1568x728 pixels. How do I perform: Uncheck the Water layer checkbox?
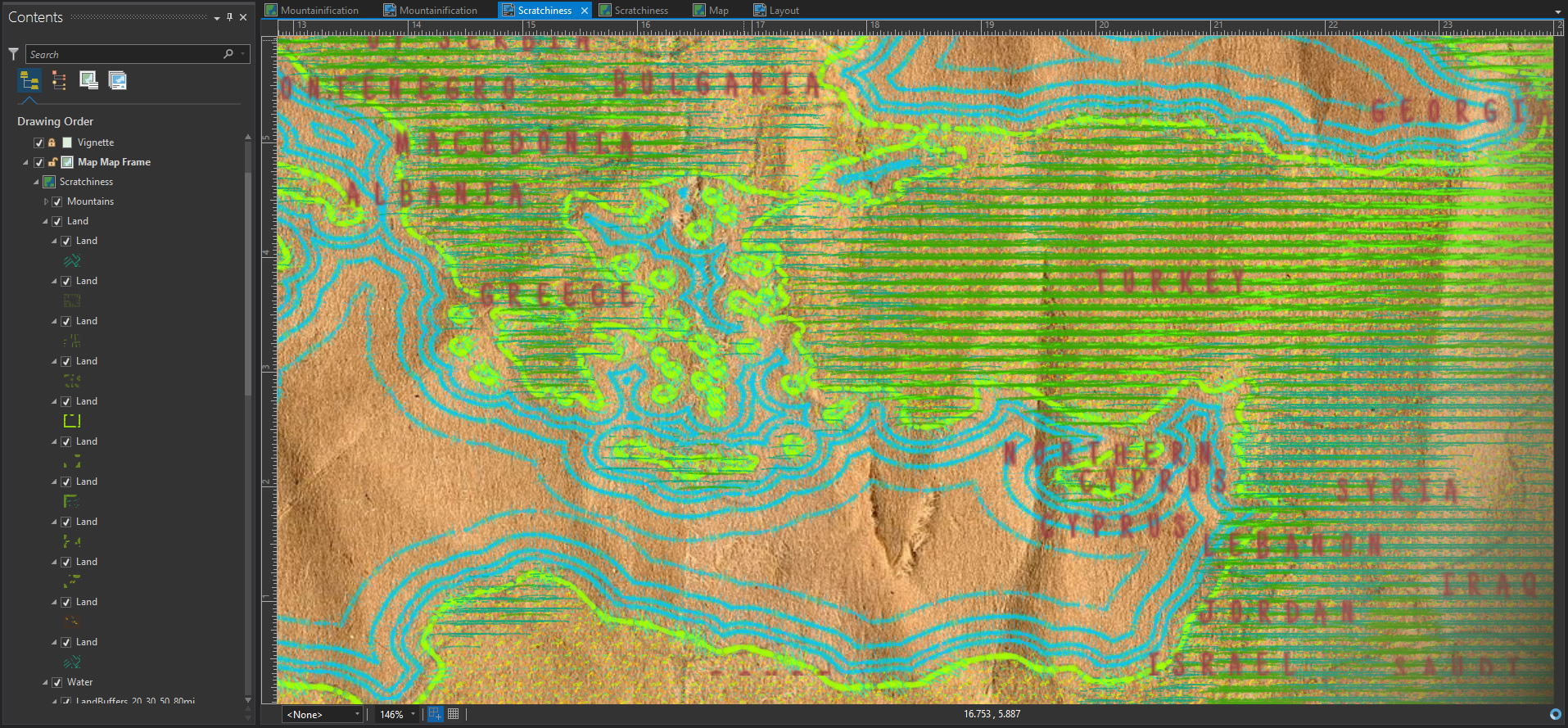[x=57, y=682]
